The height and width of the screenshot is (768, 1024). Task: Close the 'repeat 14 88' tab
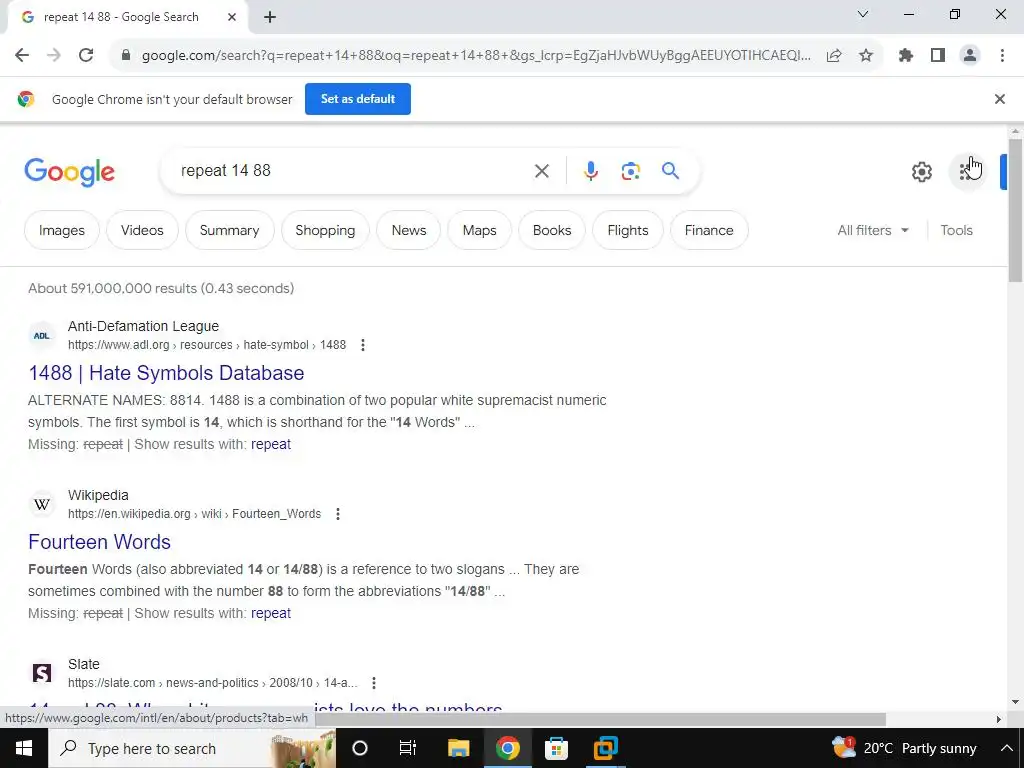coord(232,18)
